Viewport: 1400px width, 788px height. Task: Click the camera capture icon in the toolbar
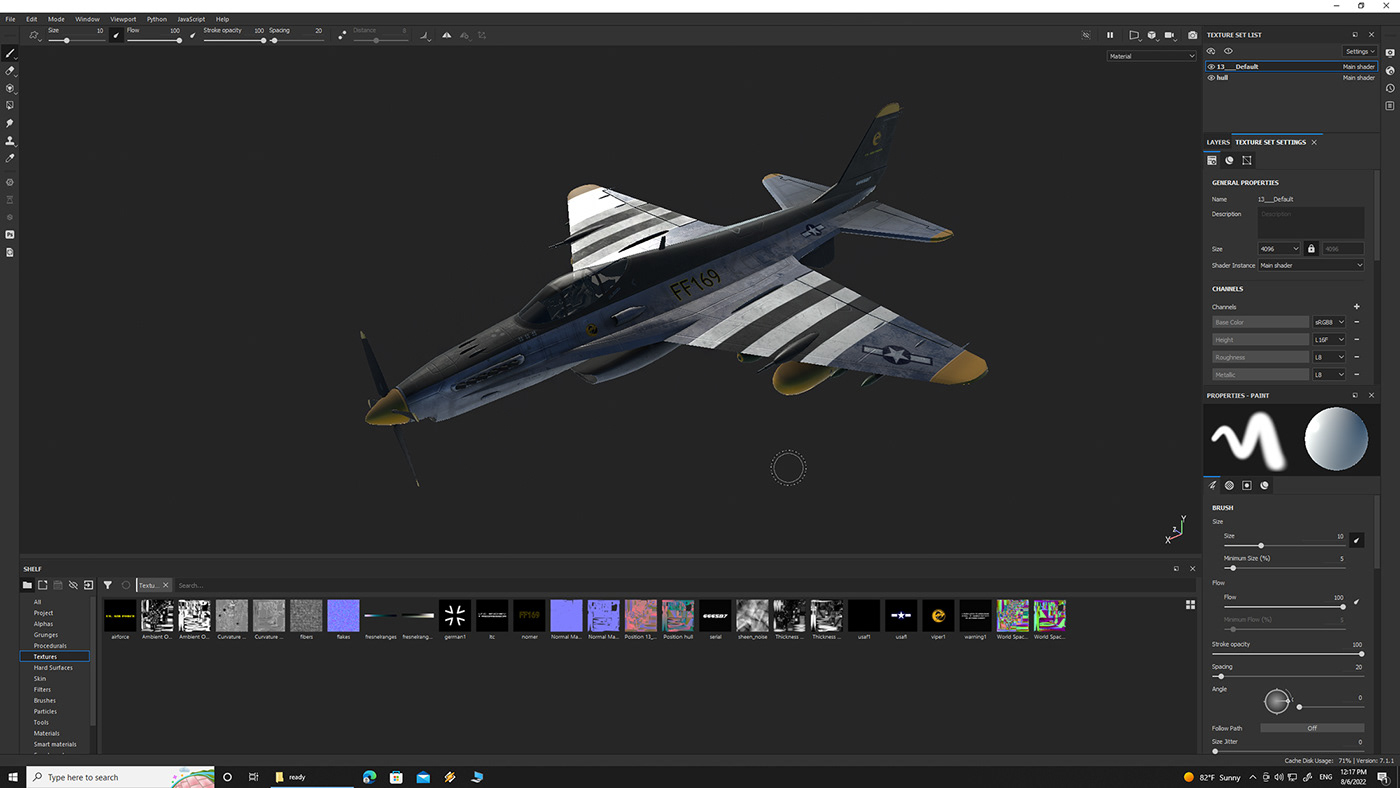[x=1192, y=34]
